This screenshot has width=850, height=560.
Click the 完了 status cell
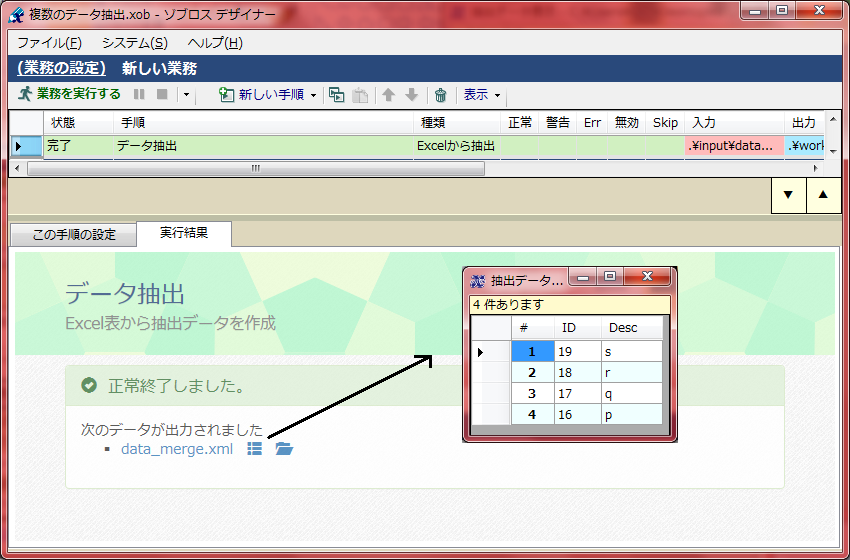[78, 146]
